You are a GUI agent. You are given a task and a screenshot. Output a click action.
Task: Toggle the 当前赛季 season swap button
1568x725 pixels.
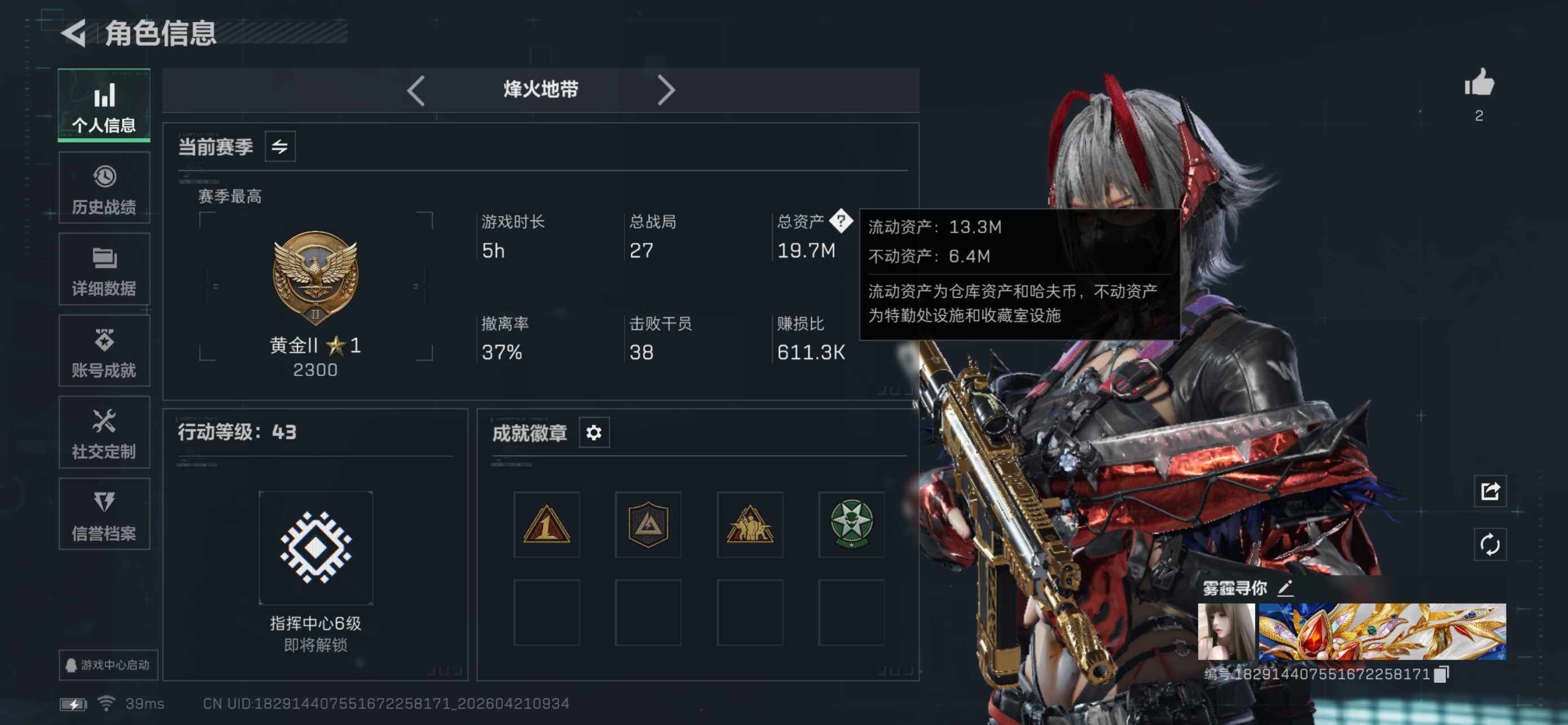[279, 146]
